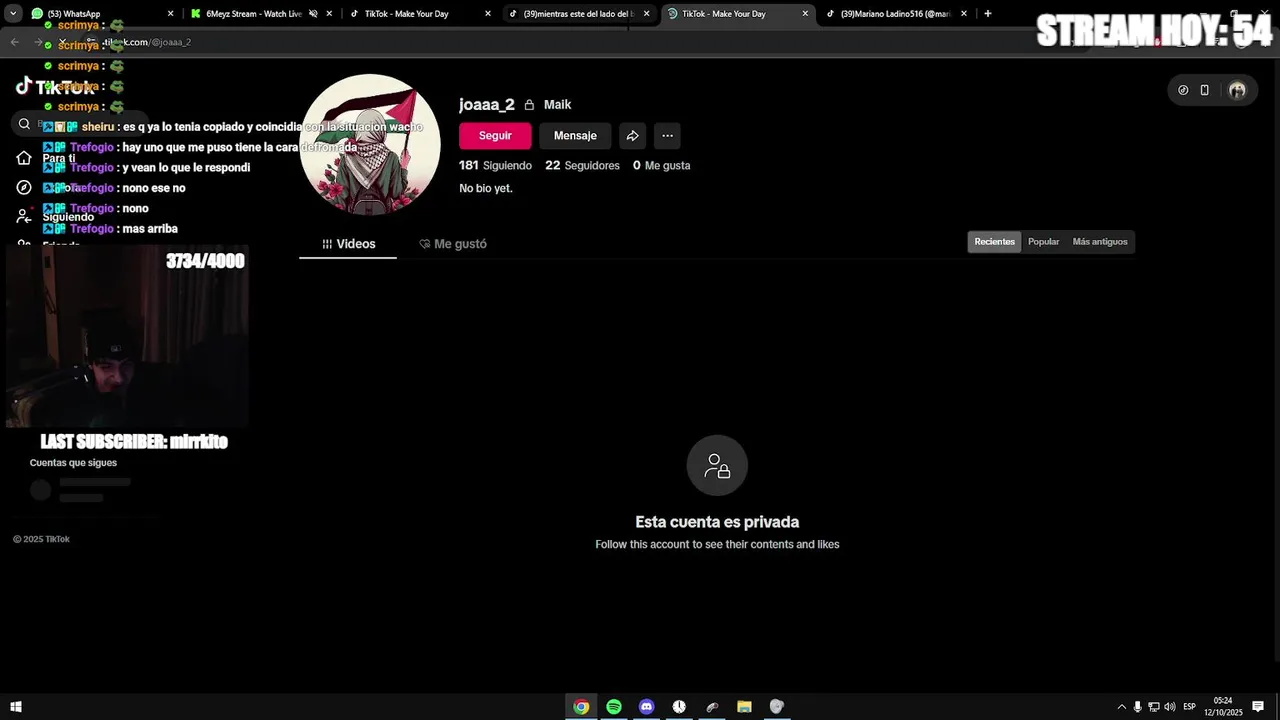Go to Para ti home icon
The height and width of the screenshot is (720, 1280).
pos(24,158)
